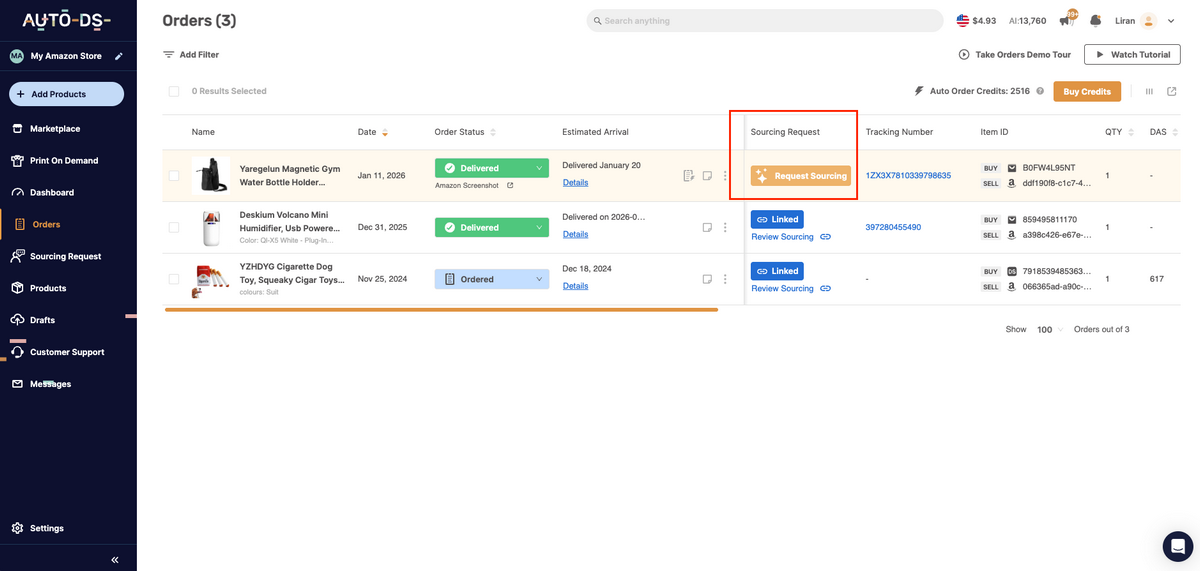Open the Yaregelun water bottle holder thumbnail
The height and width of the screenshot is (571, 1200).
(x=211, y=176)
